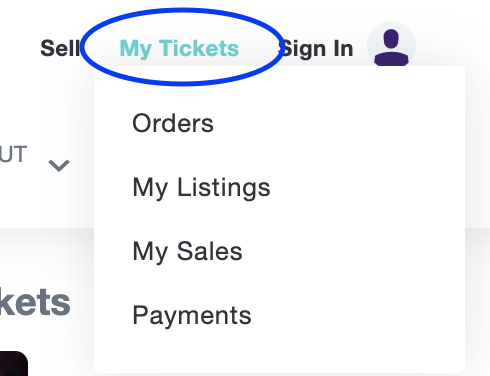Screen dimensions: 490x376
Task: Collapse the downward arrow beside UT
Action: tap(59, 165)
